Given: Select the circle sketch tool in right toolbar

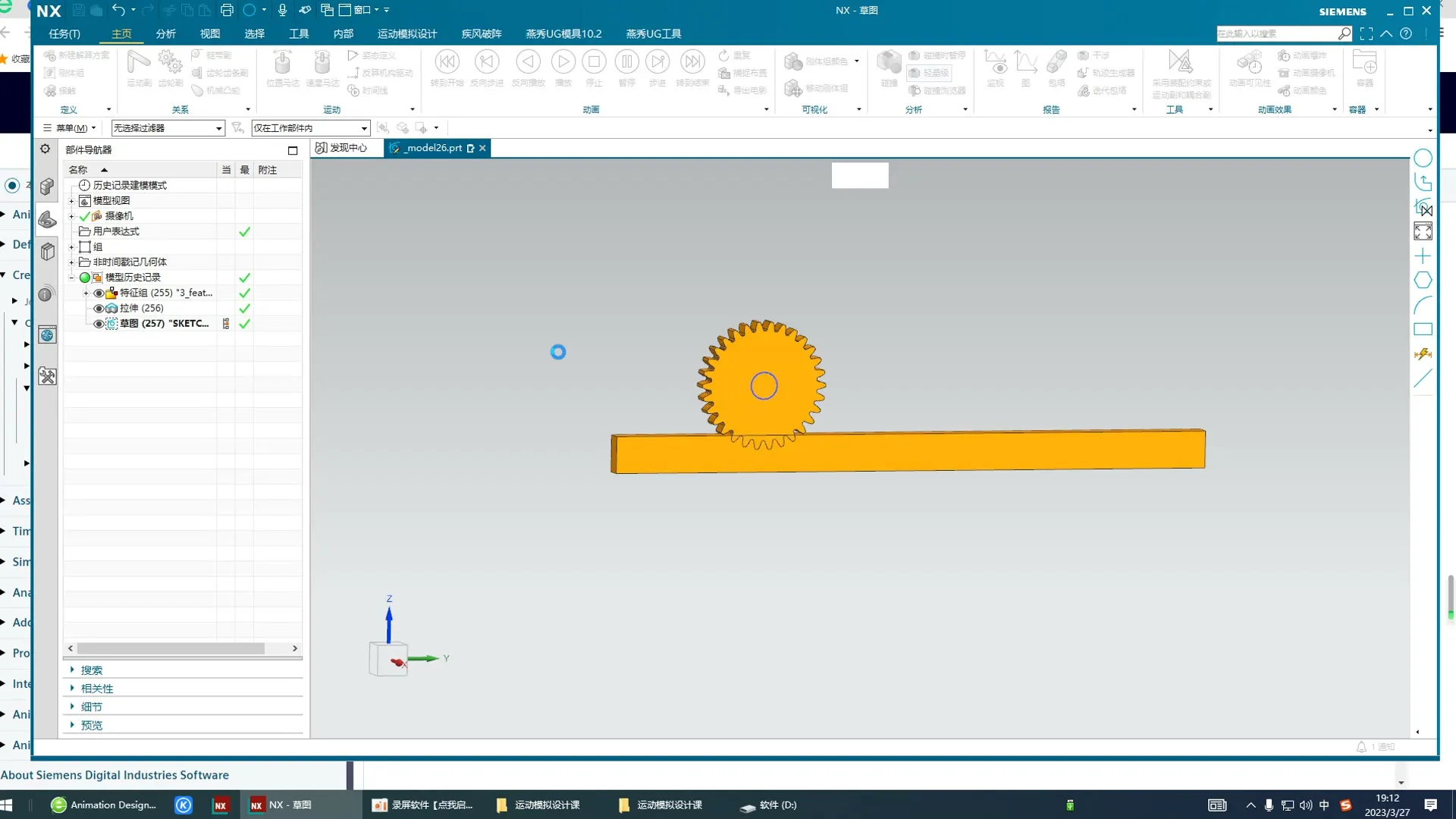Looking at the screenshot, I should (1423, 158).
